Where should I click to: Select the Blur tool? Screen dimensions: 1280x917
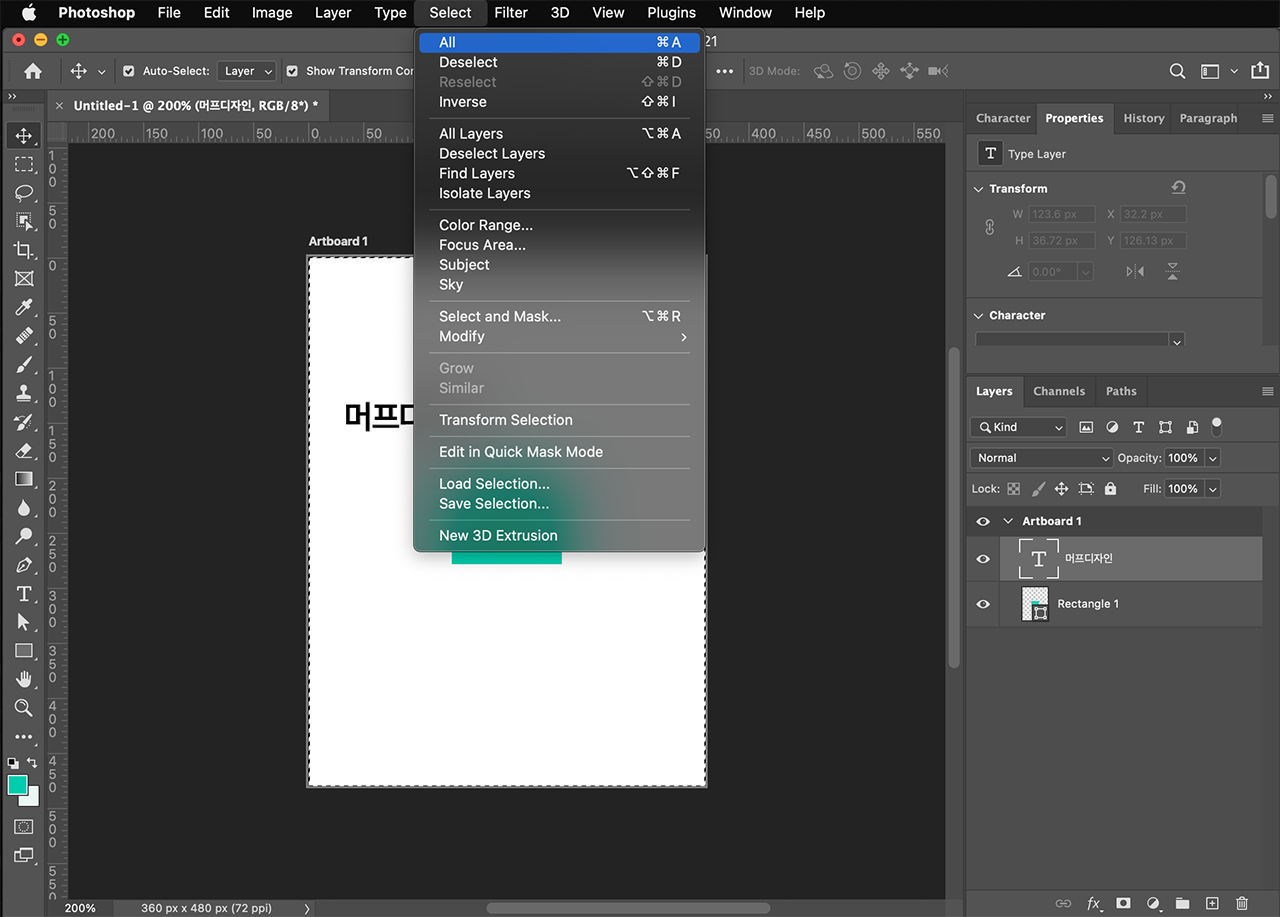click(24, 508)
